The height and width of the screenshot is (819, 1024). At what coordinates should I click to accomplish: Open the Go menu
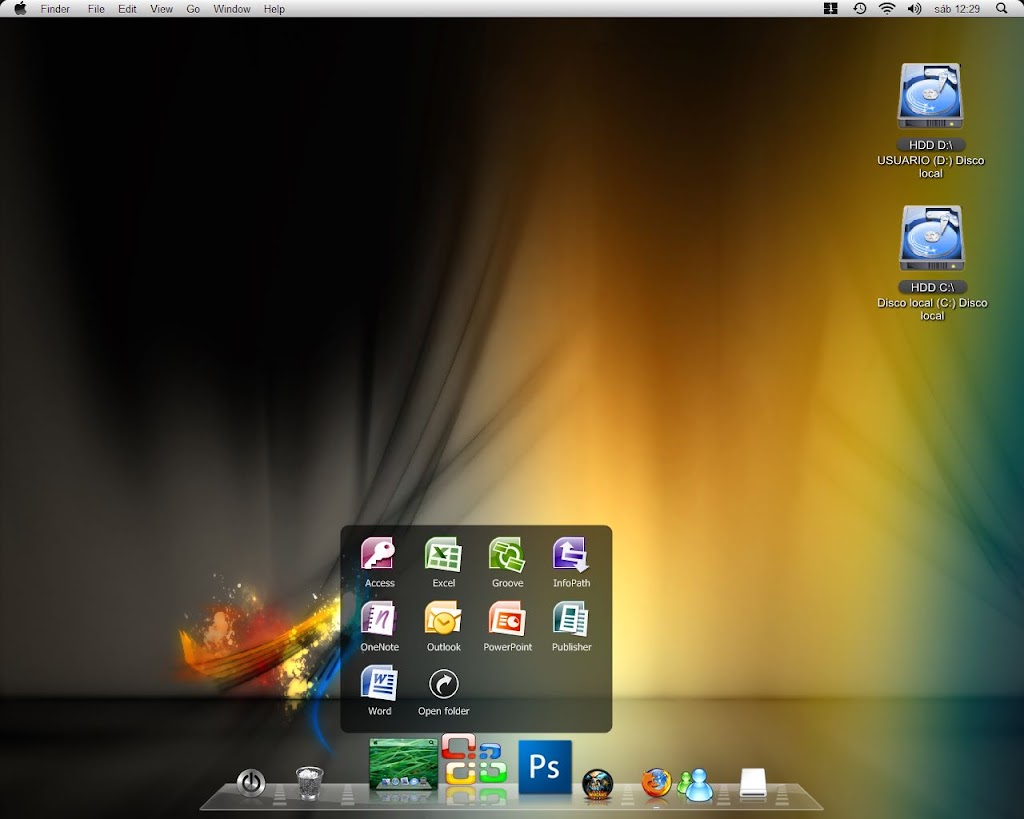tap(193, 9)
